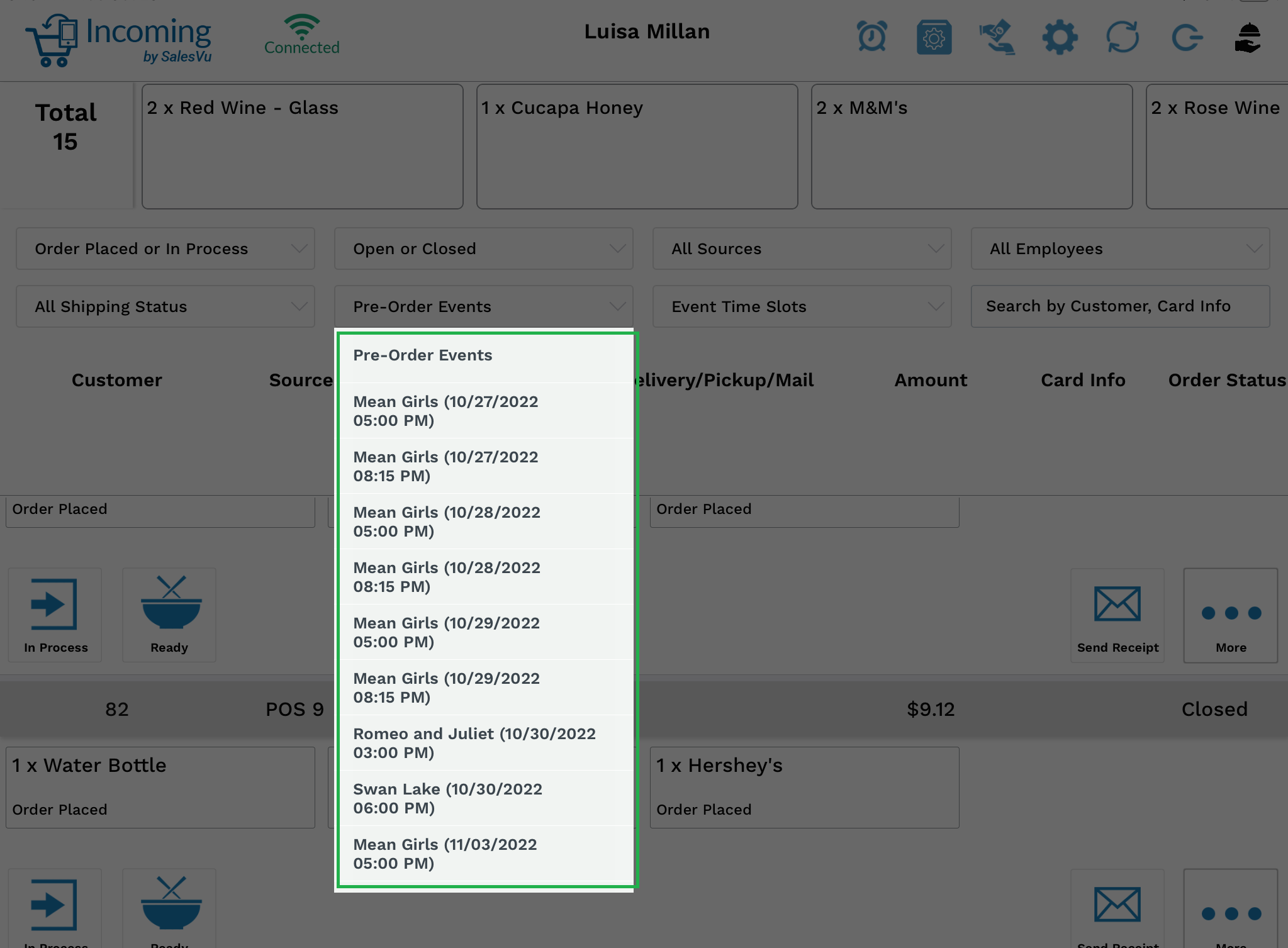Click the Connected wifi status icon
1288x948 pixels.
tap(301, 35)
